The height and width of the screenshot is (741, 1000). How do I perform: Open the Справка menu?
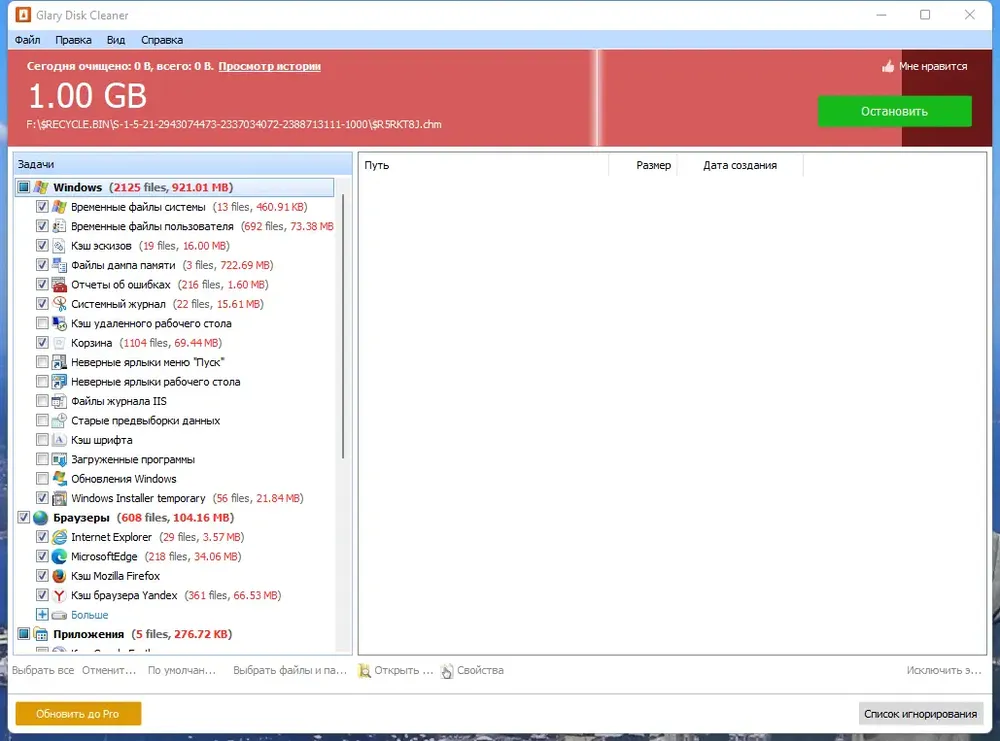pyautogui.click(x=162, y=40)
